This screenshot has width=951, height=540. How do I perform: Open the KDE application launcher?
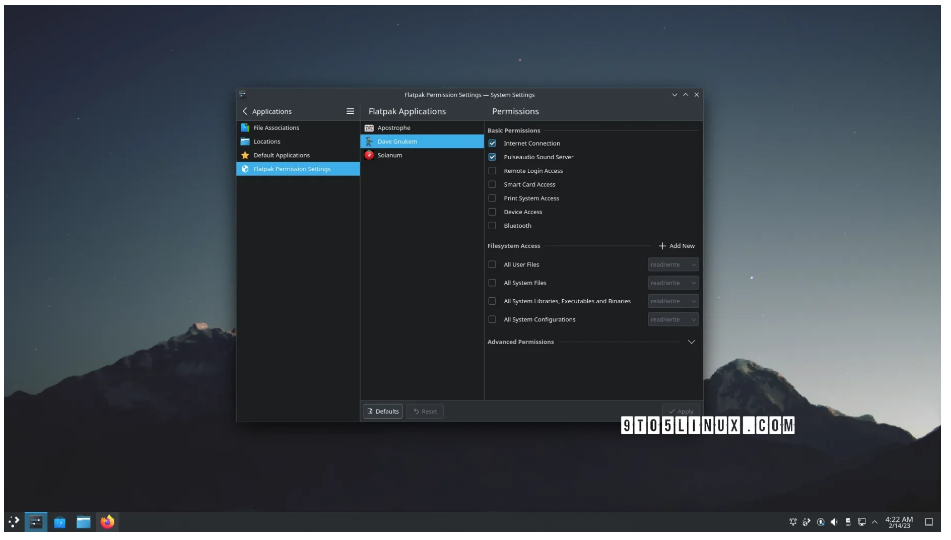tap(13, 522)
